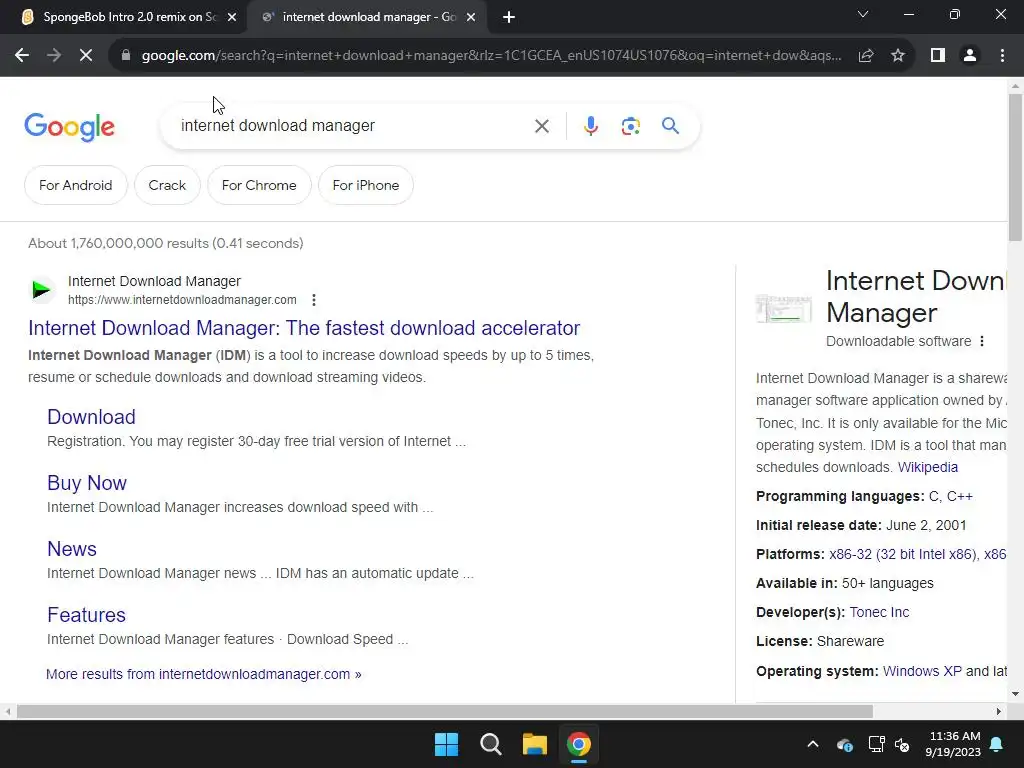Open site info via the lock icon
Viewport: 1024px width, 768px height.
[x=126, y=56]
